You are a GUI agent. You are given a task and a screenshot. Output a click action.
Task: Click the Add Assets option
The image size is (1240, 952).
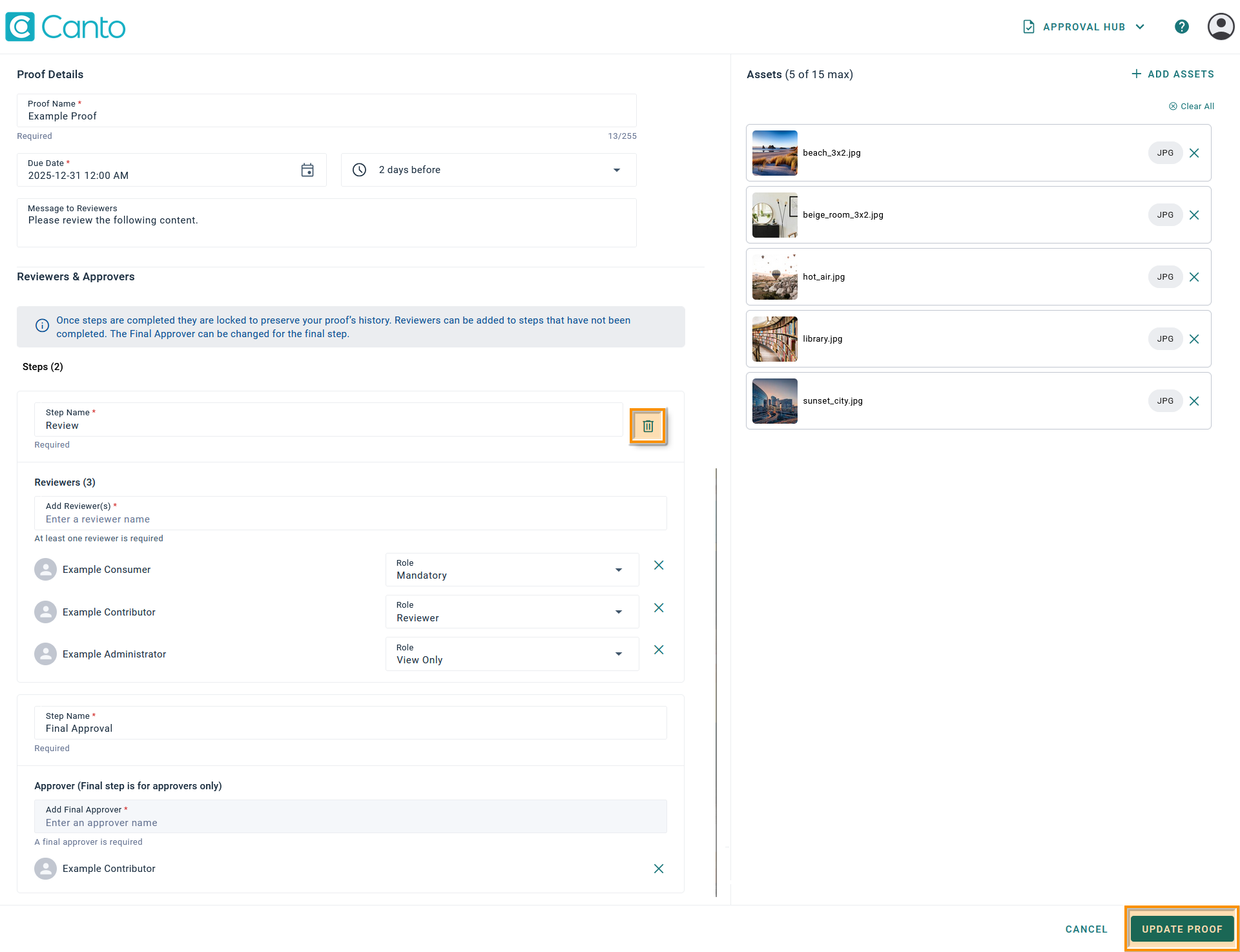(1172, 74)
